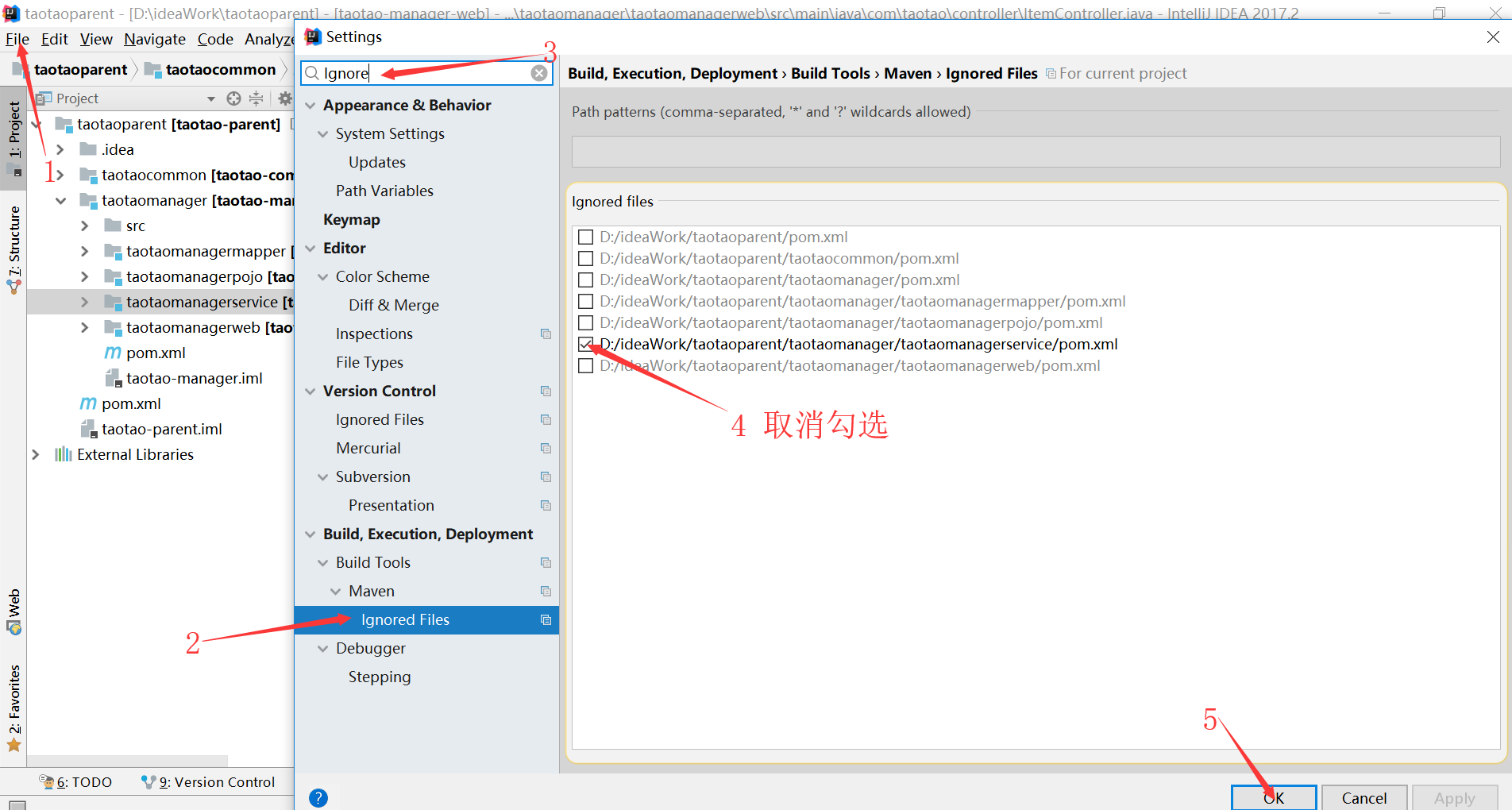This screenshot has width=1512, height=810.
Task: Click the project-level icon beside Version Control
Action: [546, 391]
